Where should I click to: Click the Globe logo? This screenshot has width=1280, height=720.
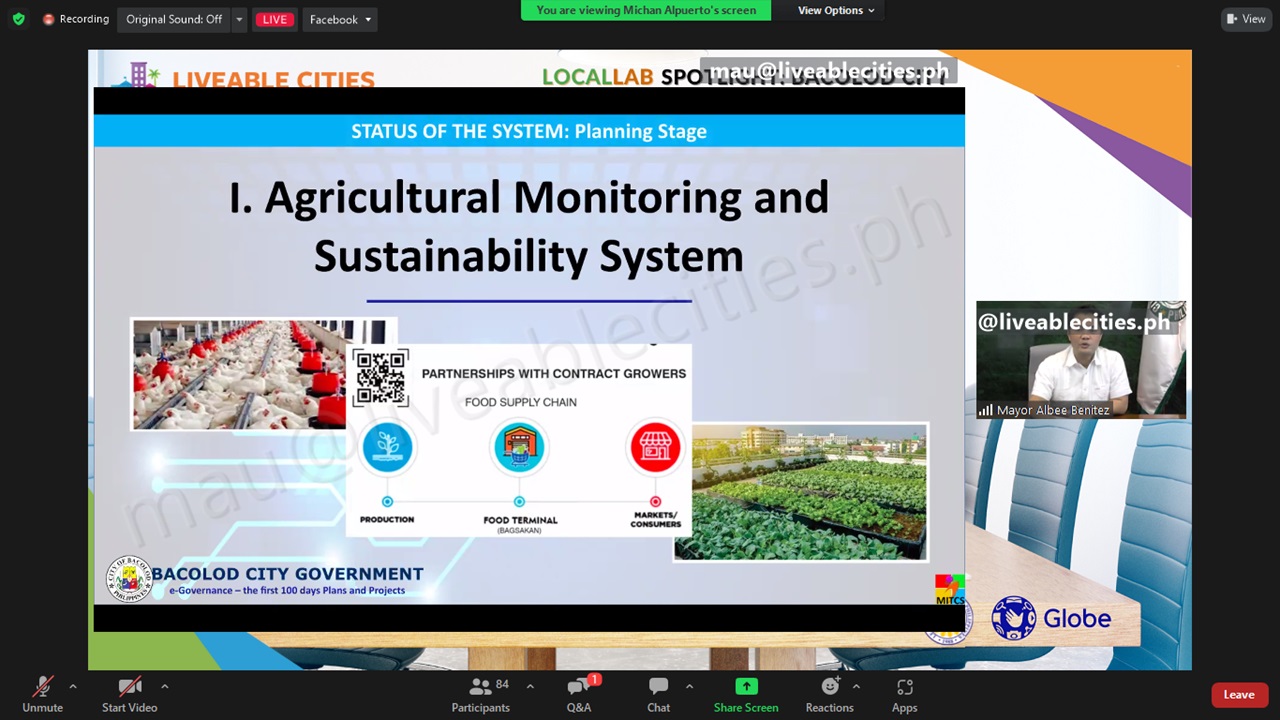[1051, 618]
